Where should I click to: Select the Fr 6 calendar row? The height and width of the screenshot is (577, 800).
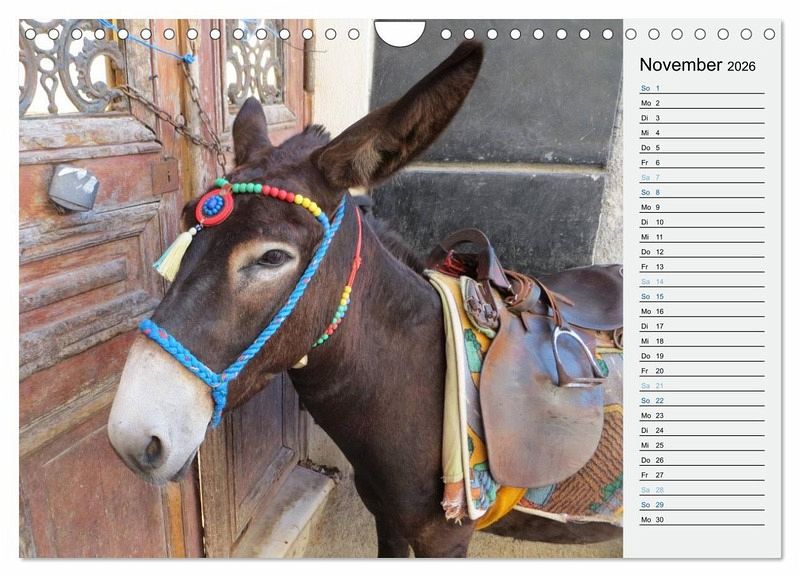(702, 162)
